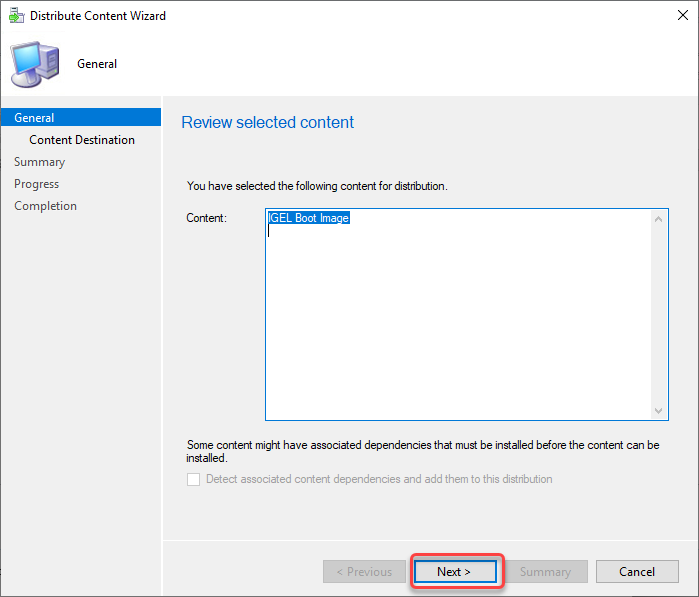Click the computer icon in the wizard header
The height and width of the screenshot is (597, 699).
(x=34, y=64)
